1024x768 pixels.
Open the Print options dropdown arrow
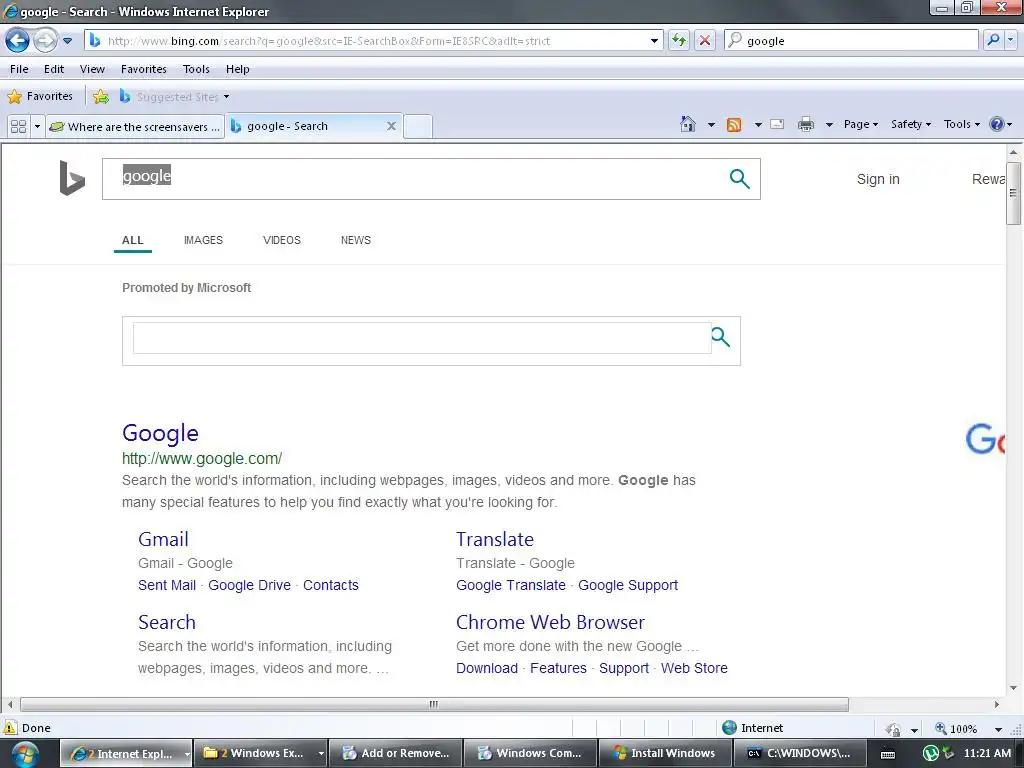(x=829, y=125)
